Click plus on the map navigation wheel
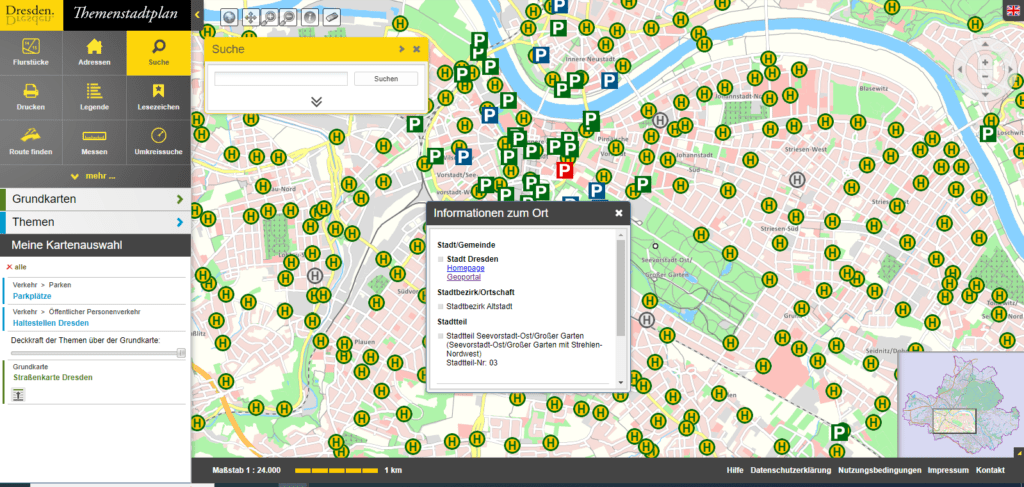1024x487 pixels. (x=985, y=63)
